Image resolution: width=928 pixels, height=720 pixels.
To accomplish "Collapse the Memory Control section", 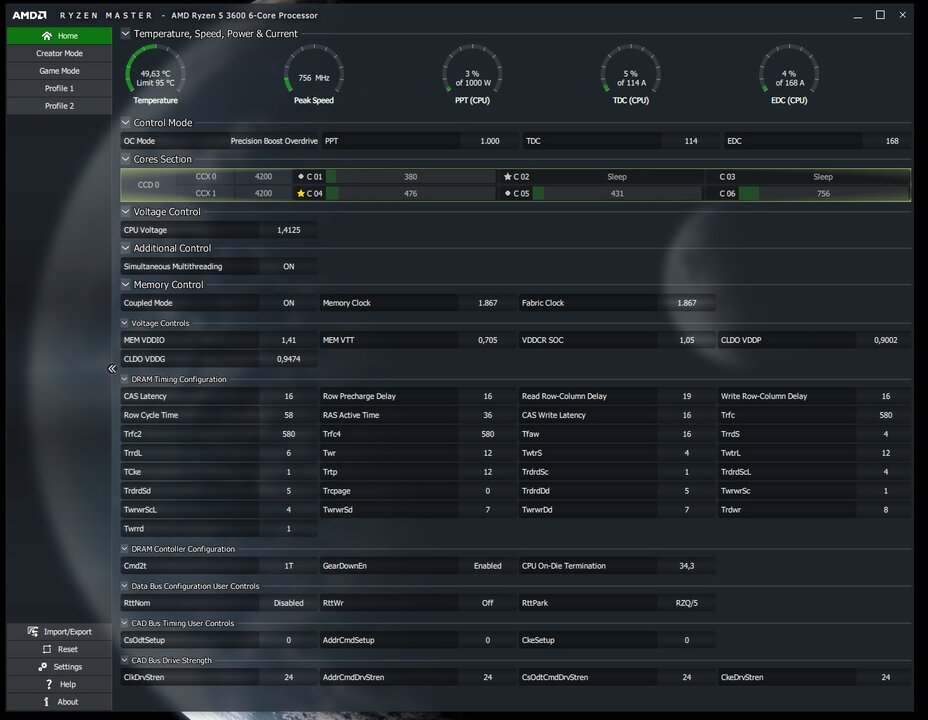I will pos(125,284).
